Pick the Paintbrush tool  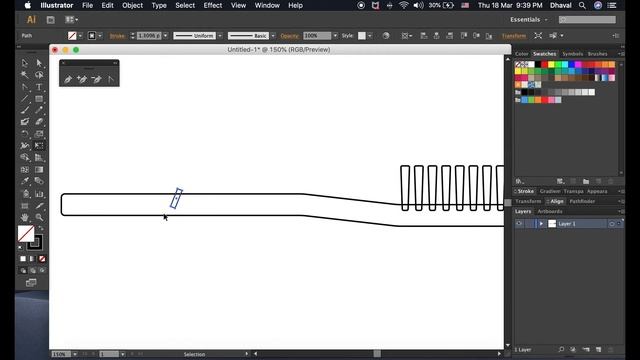(x=25, y=110)
